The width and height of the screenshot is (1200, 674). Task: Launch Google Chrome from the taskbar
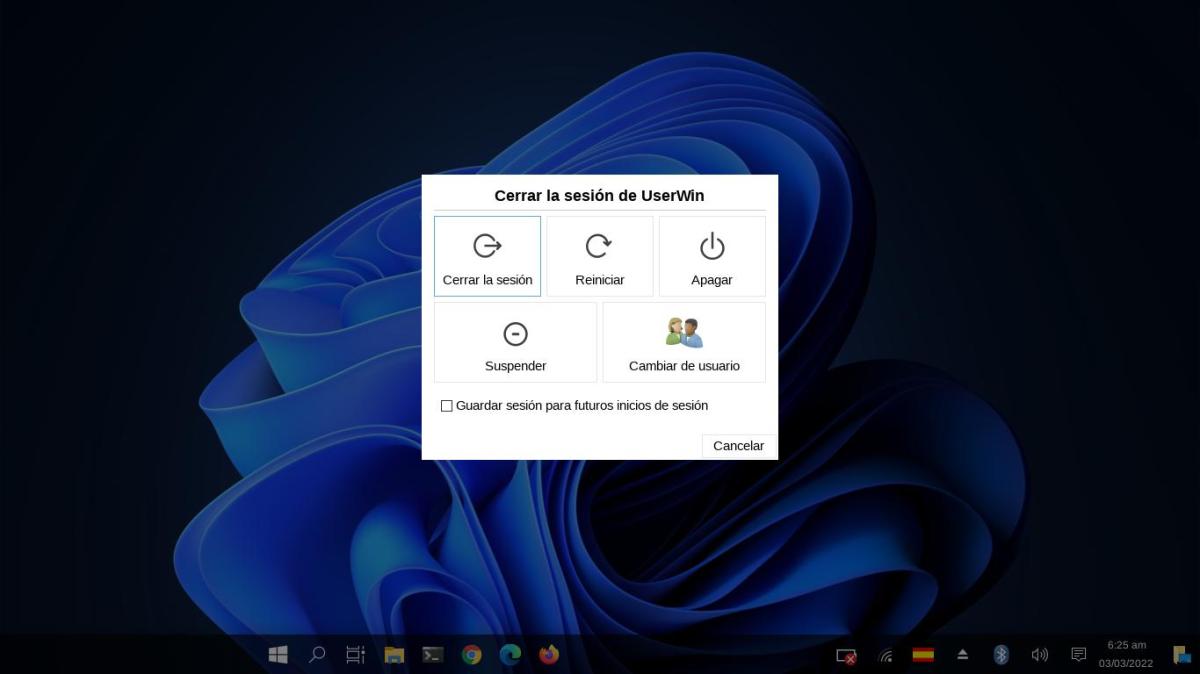[x=472, y=655]
